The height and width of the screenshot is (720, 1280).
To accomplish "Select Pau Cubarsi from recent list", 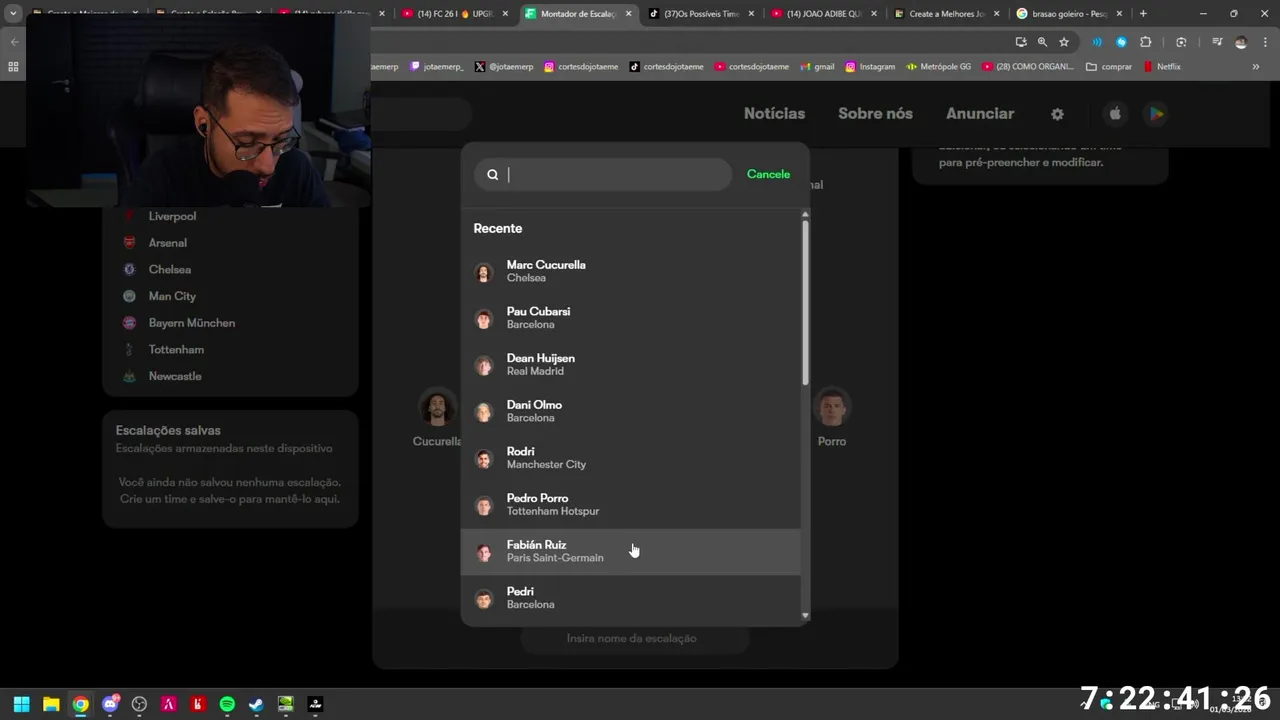I will pyautogui.click(x=631, y=318).
